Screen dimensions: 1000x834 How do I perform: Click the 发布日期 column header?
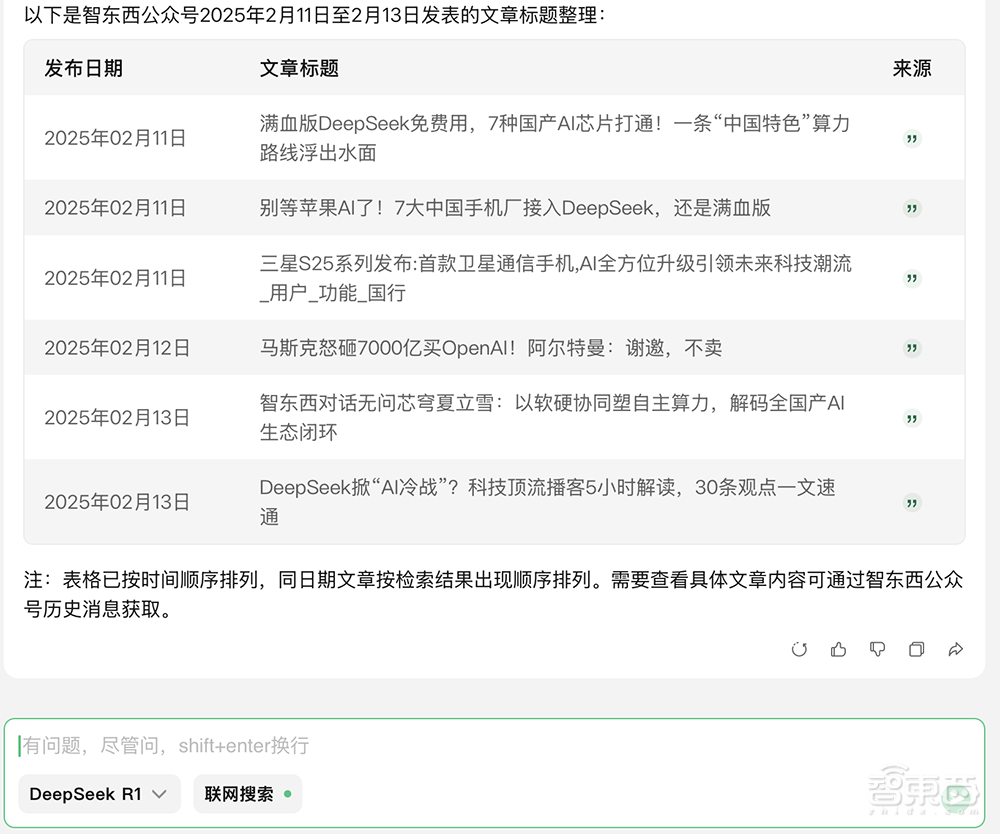pyautogui.click(x=83, y=70)
